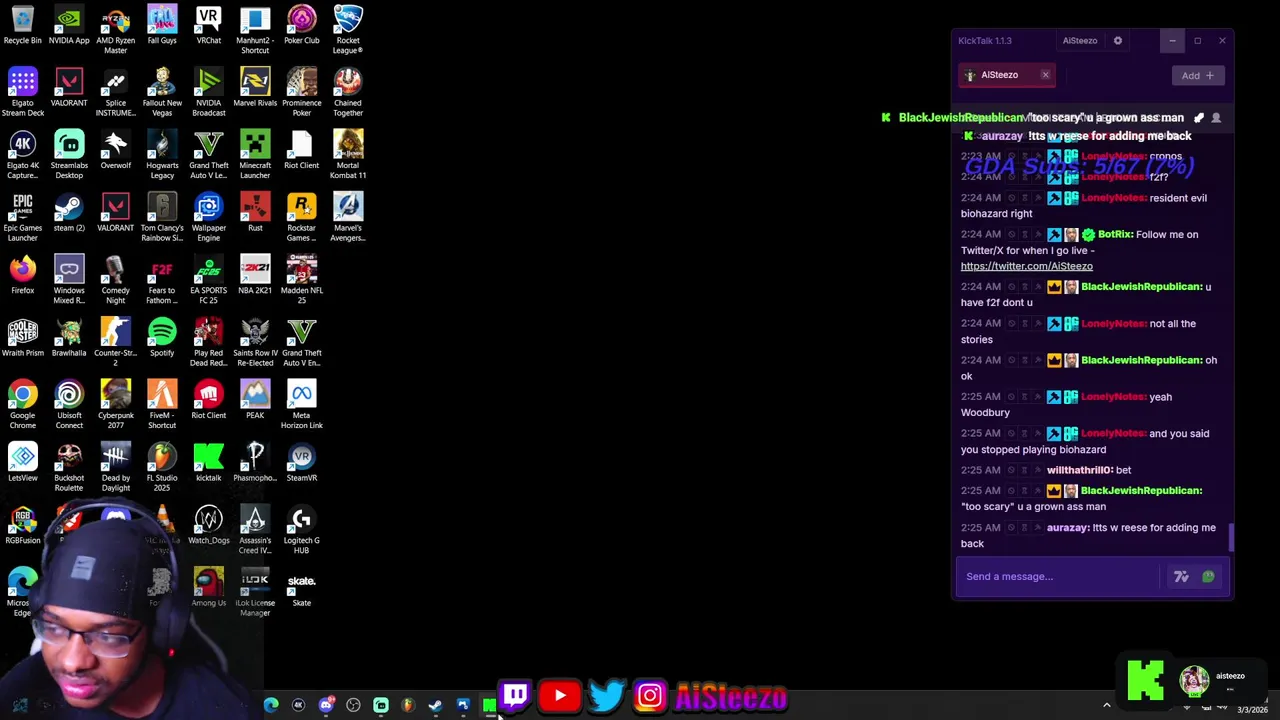
Task: Launch Firefox from desktop
Action: [22, 276]
